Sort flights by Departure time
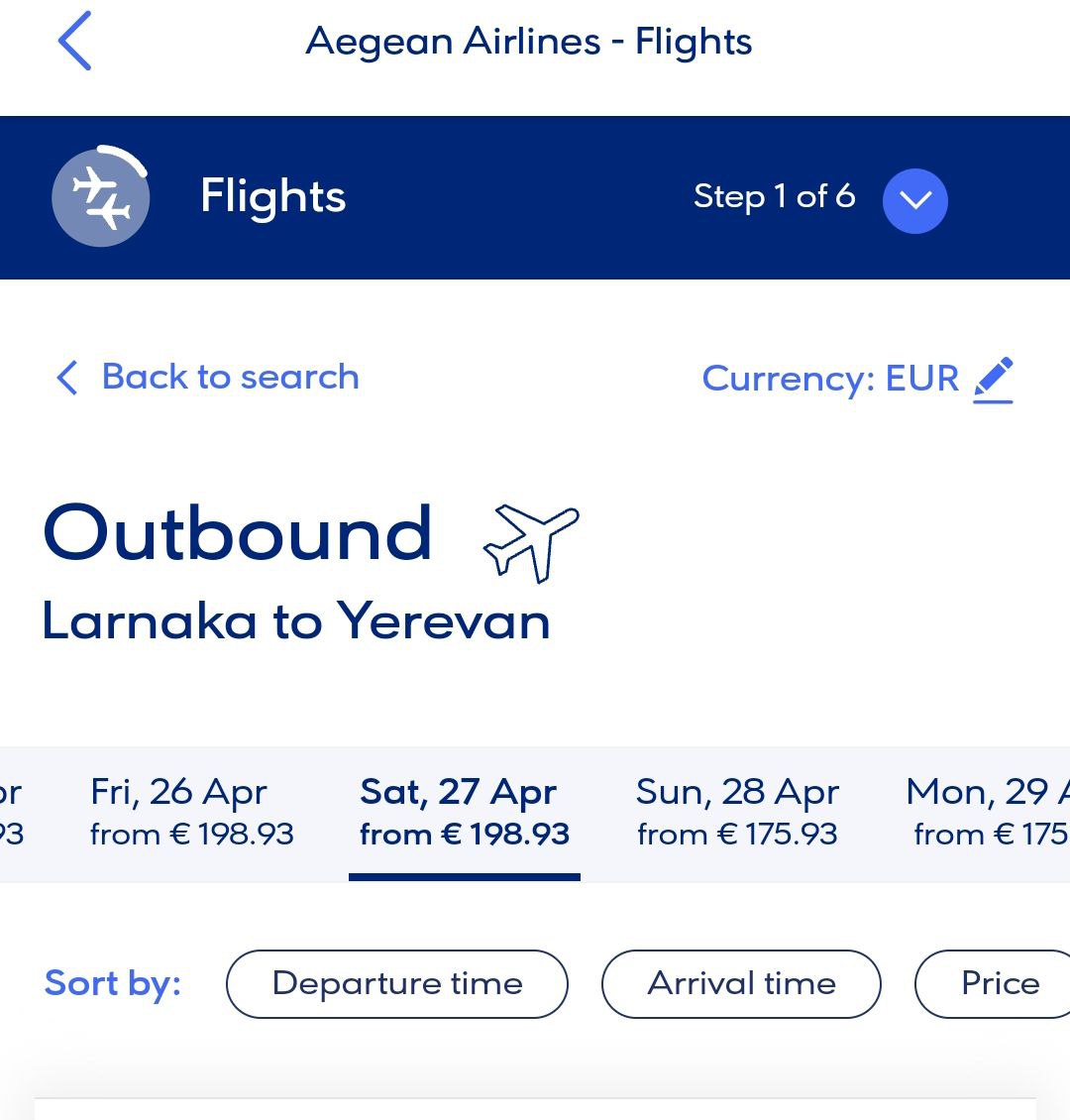 397,983
